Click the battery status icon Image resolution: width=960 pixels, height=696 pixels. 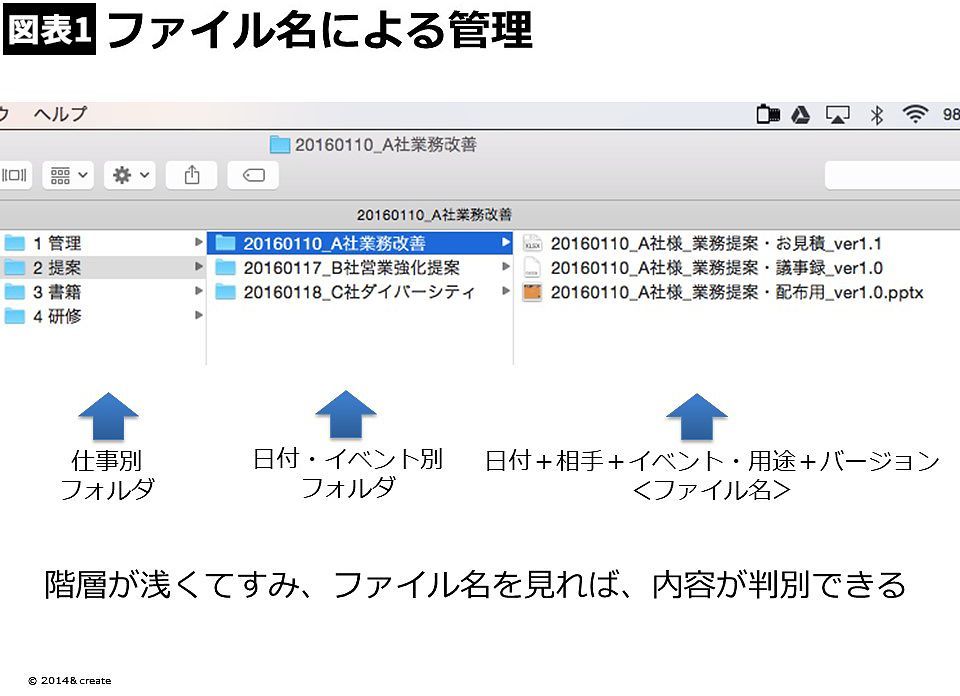(767, 115)
